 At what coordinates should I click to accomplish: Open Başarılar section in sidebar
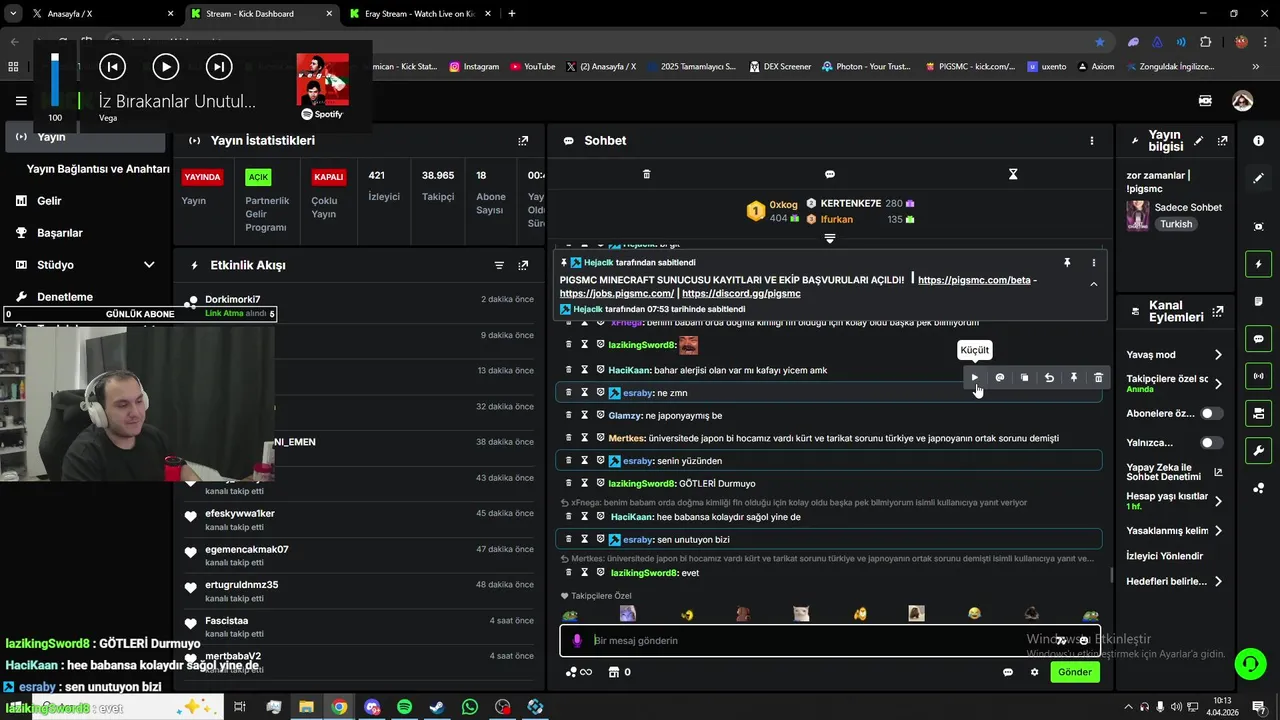pyautogui.click(x=60, y=233)
